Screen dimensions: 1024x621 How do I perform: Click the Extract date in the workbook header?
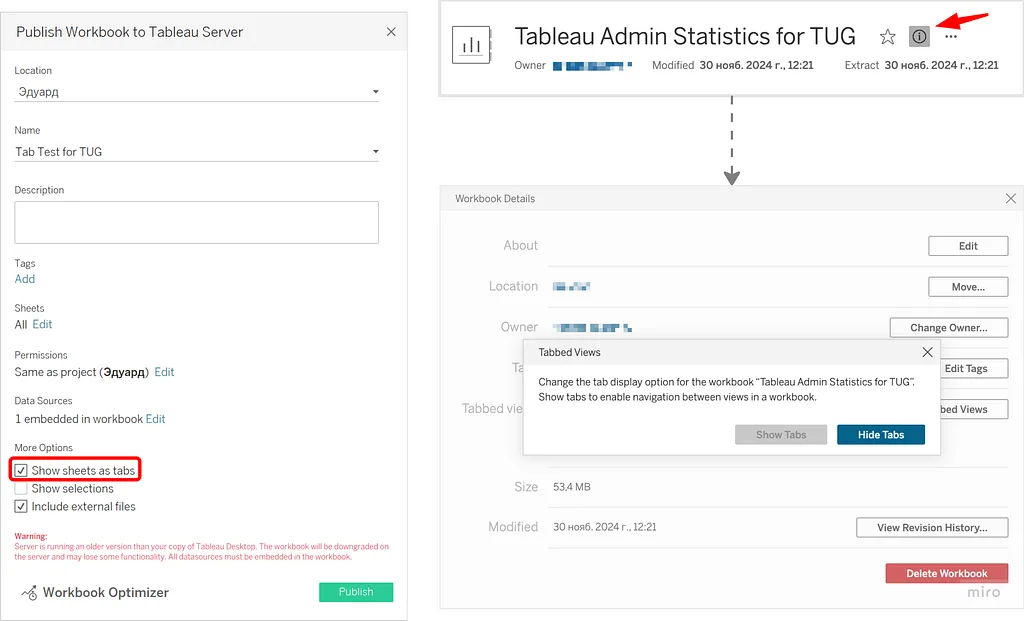tap(941, 65)
